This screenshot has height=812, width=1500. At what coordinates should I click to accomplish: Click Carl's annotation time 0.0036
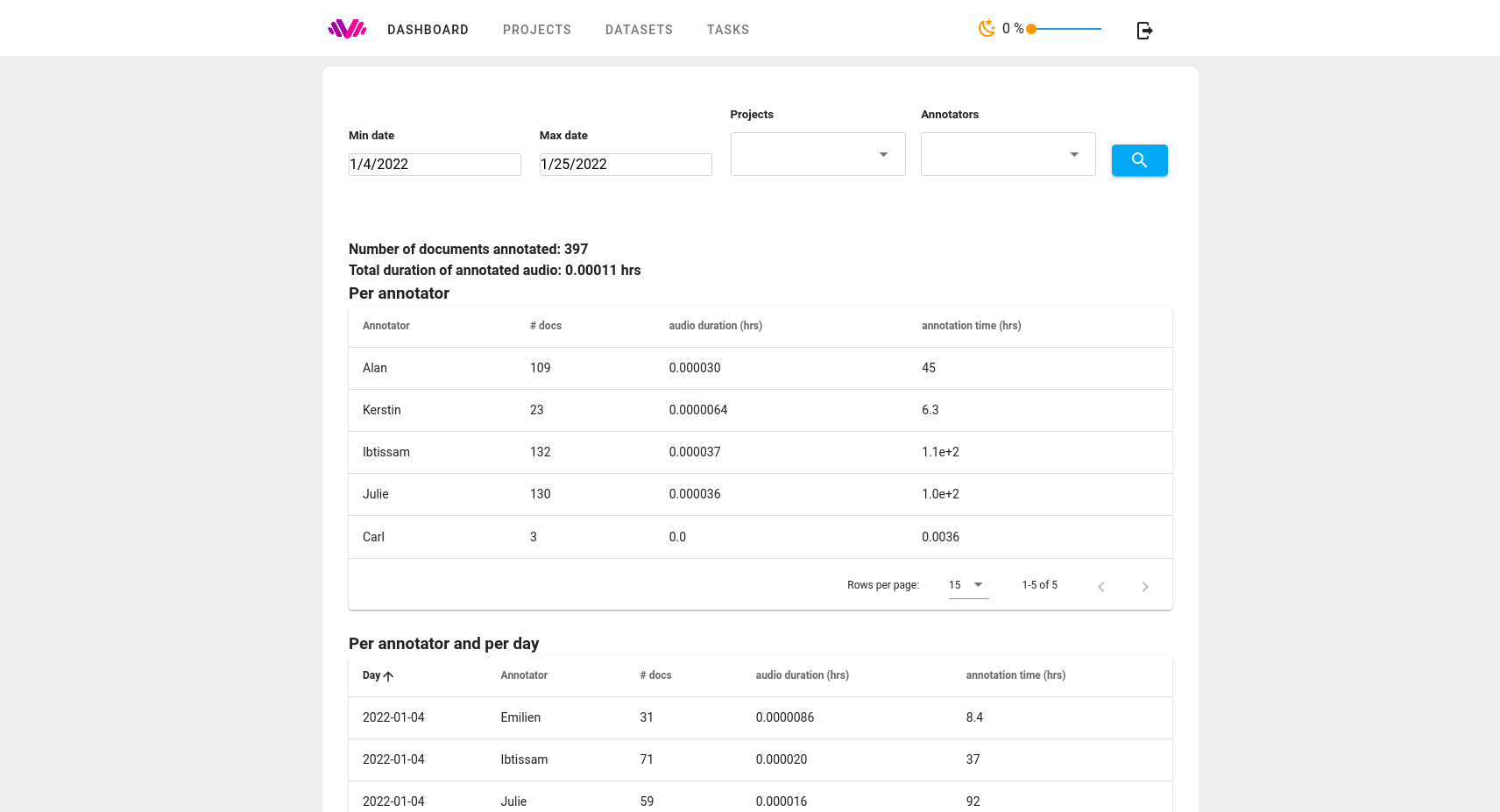pyautogui.click(x=940, y=537)
